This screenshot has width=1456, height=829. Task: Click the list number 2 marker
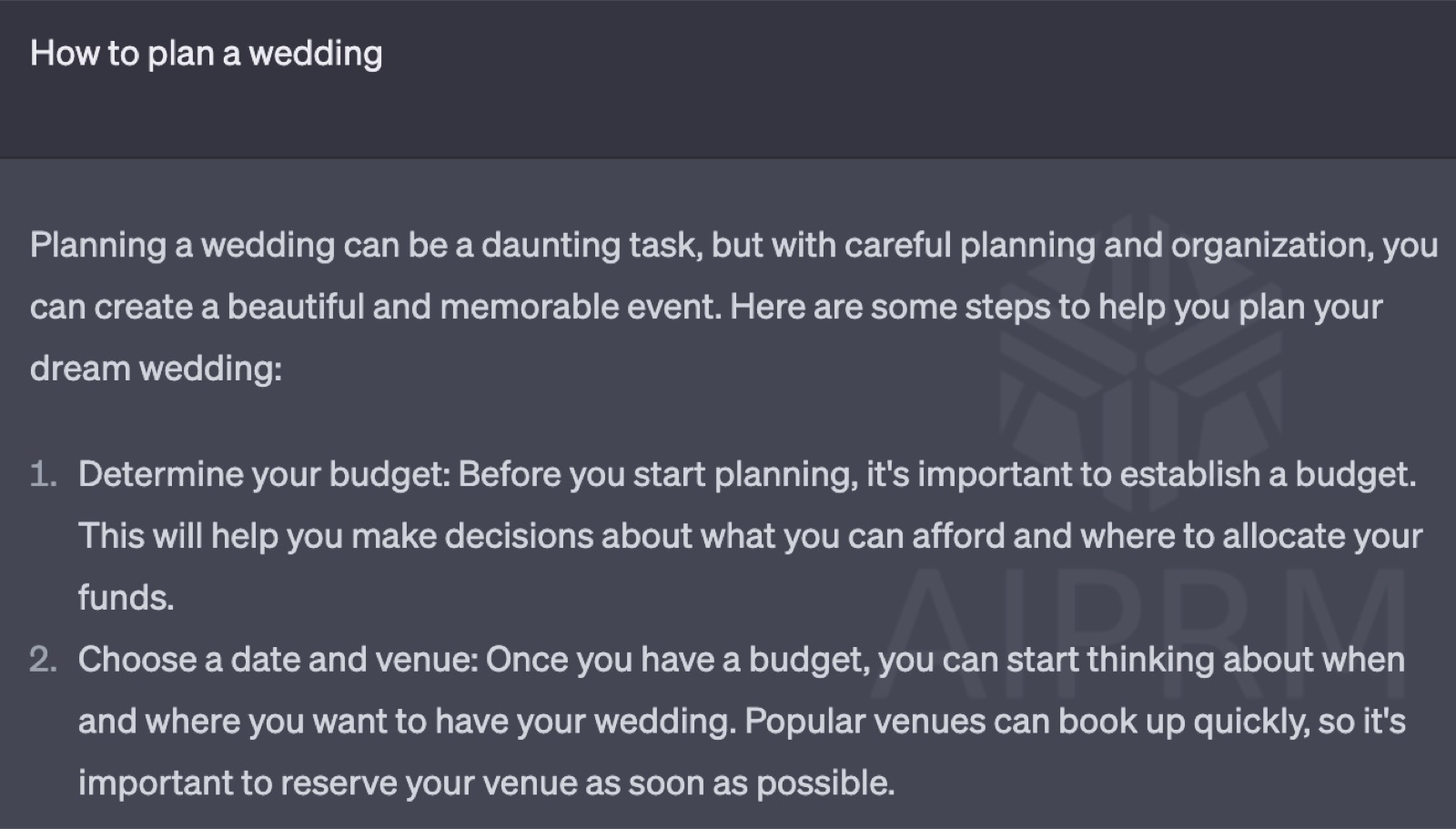click(x=43, y=660)
